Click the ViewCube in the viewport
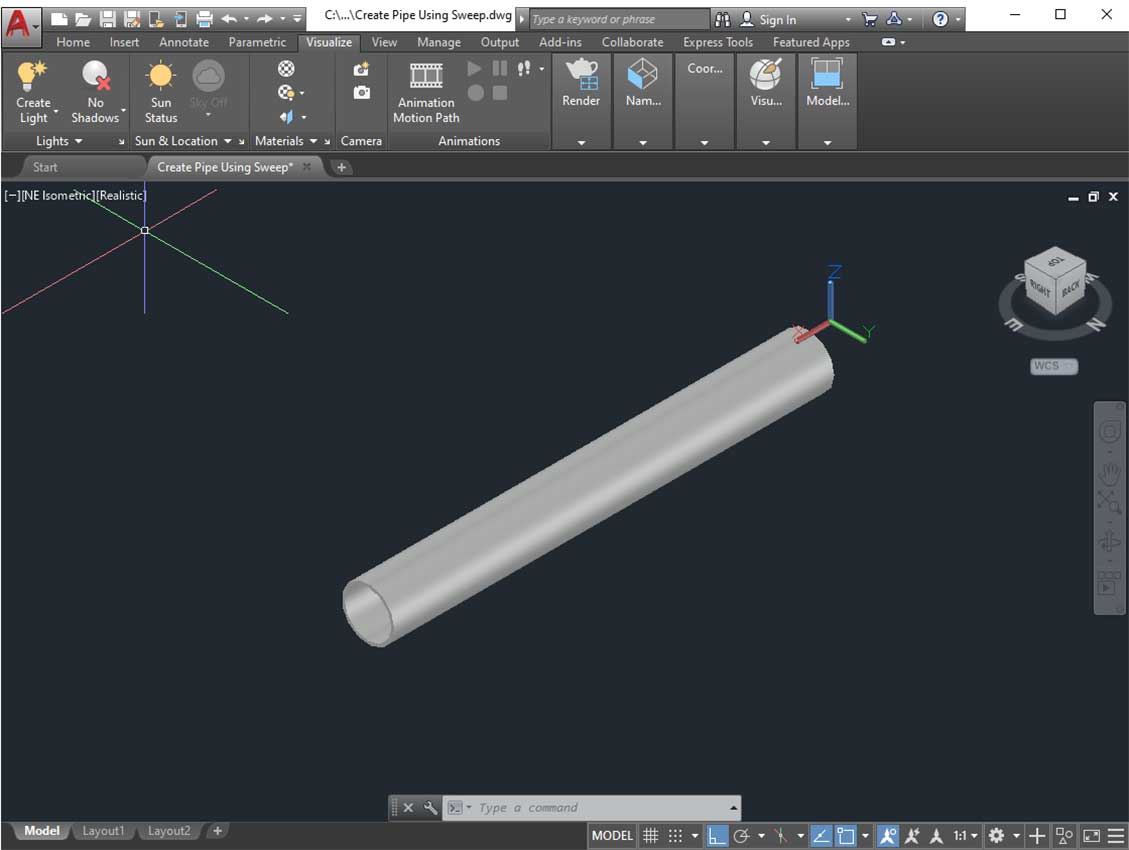1129x850 pixels. (1055, 283)
